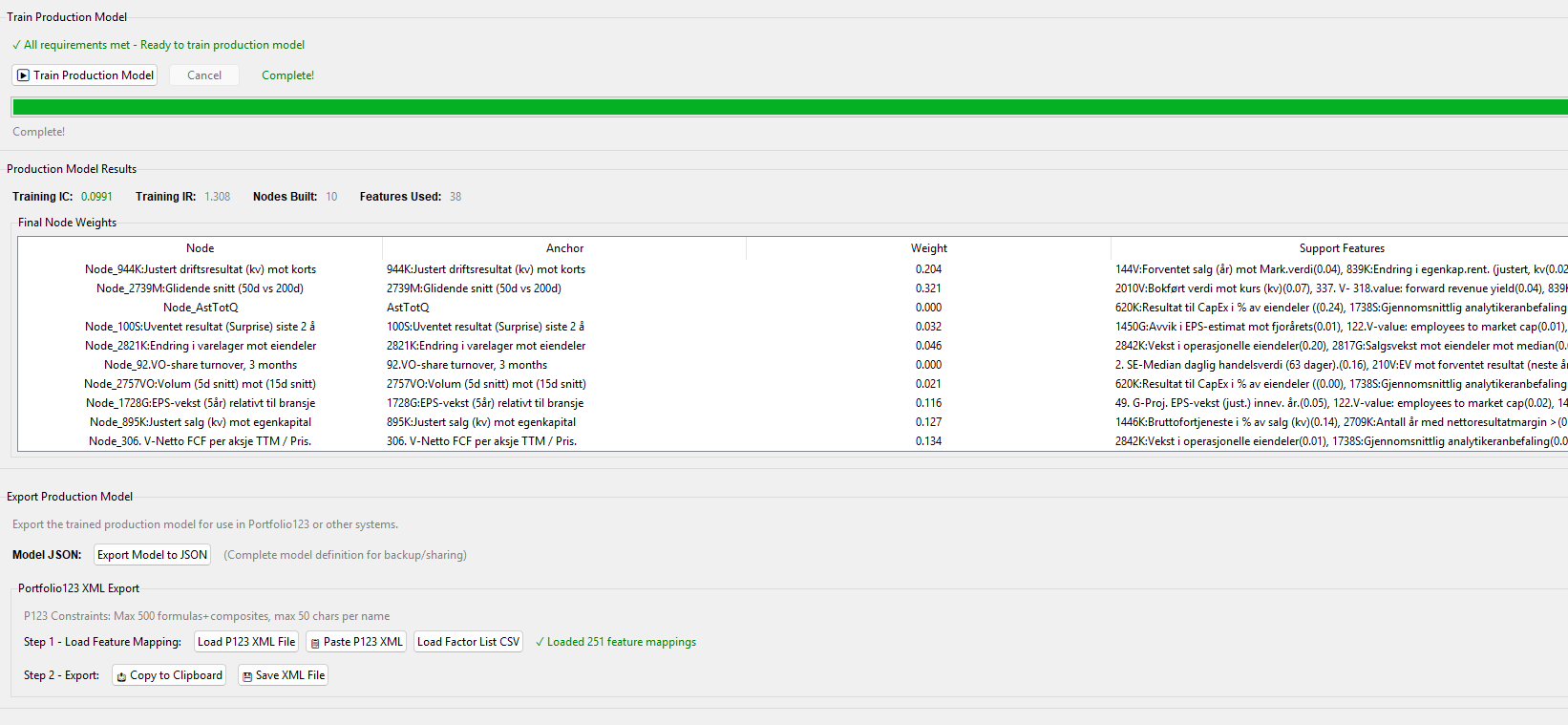Click the Training IC value 0.0991
1568x725 pixels.
pos(96,197)
